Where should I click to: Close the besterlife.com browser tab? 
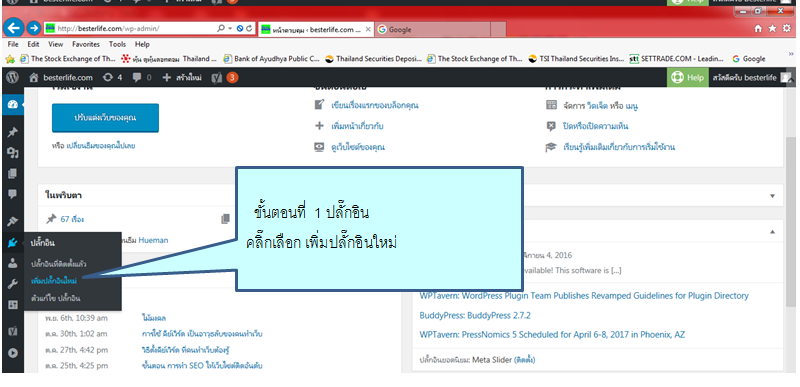(x=368, y=30)
